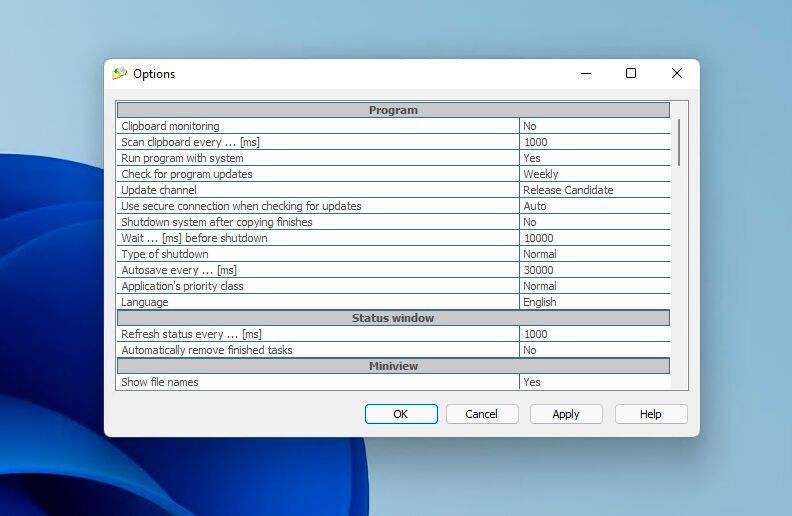Image resolution: width=792 pixels, height=516 pixels.
Task: Select the 'Scan clipboard every ... [ms]' label
Action: click(x=190, y=142)
